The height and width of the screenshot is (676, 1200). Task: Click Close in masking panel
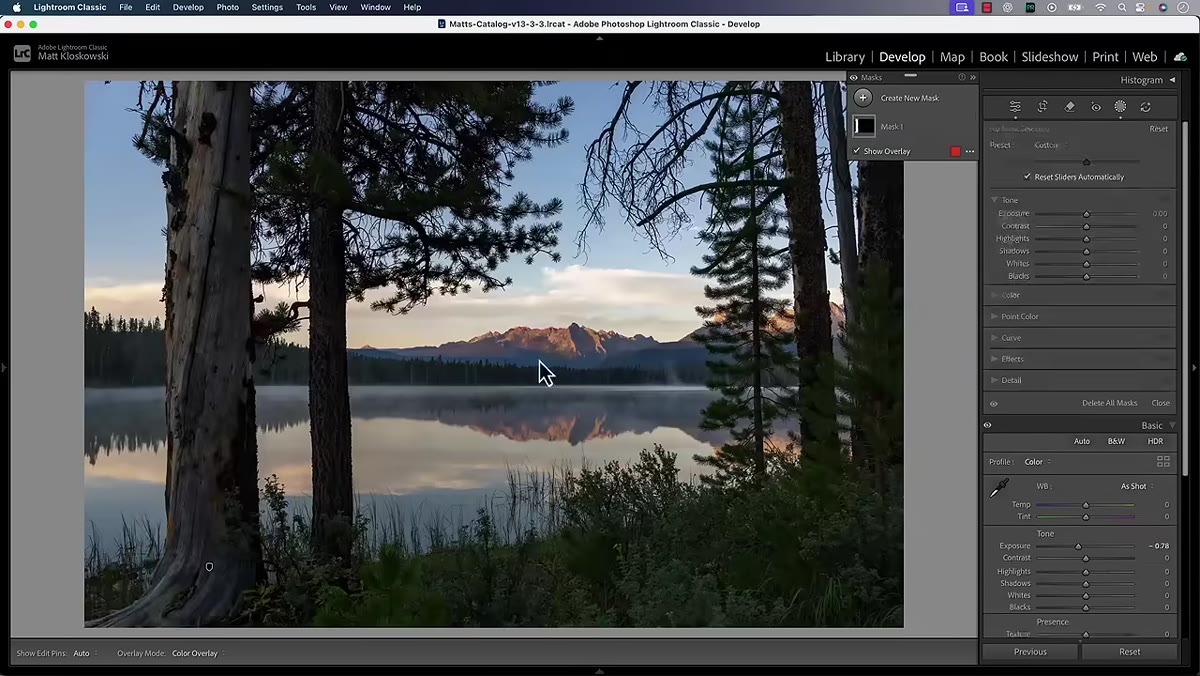tap(1160, 403)
